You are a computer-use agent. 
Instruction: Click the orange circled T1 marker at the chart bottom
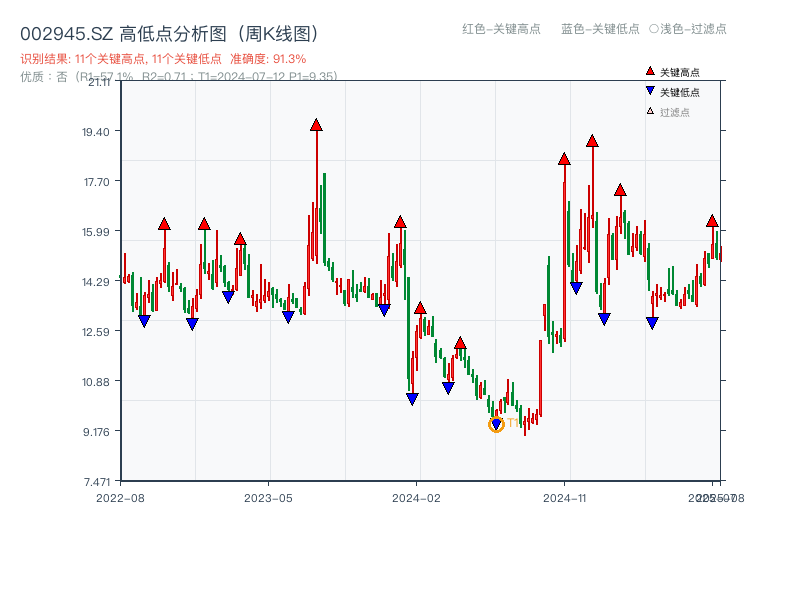pos(496,424)
